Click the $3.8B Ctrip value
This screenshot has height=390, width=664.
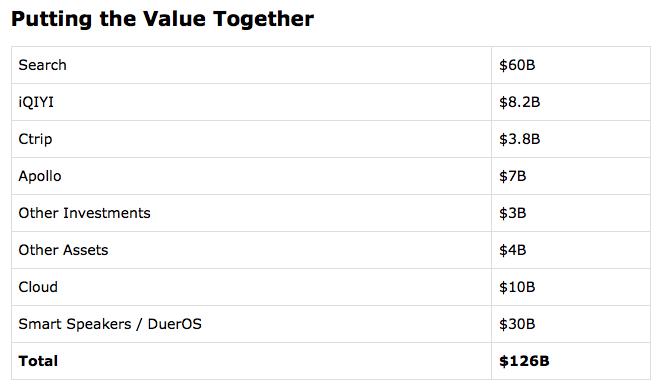[520, 139]
